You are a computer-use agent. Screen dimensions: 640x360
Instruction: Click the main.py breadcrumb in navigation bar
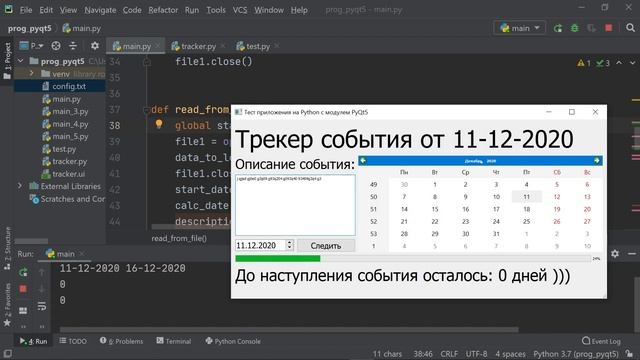click(x=82, y=28)
